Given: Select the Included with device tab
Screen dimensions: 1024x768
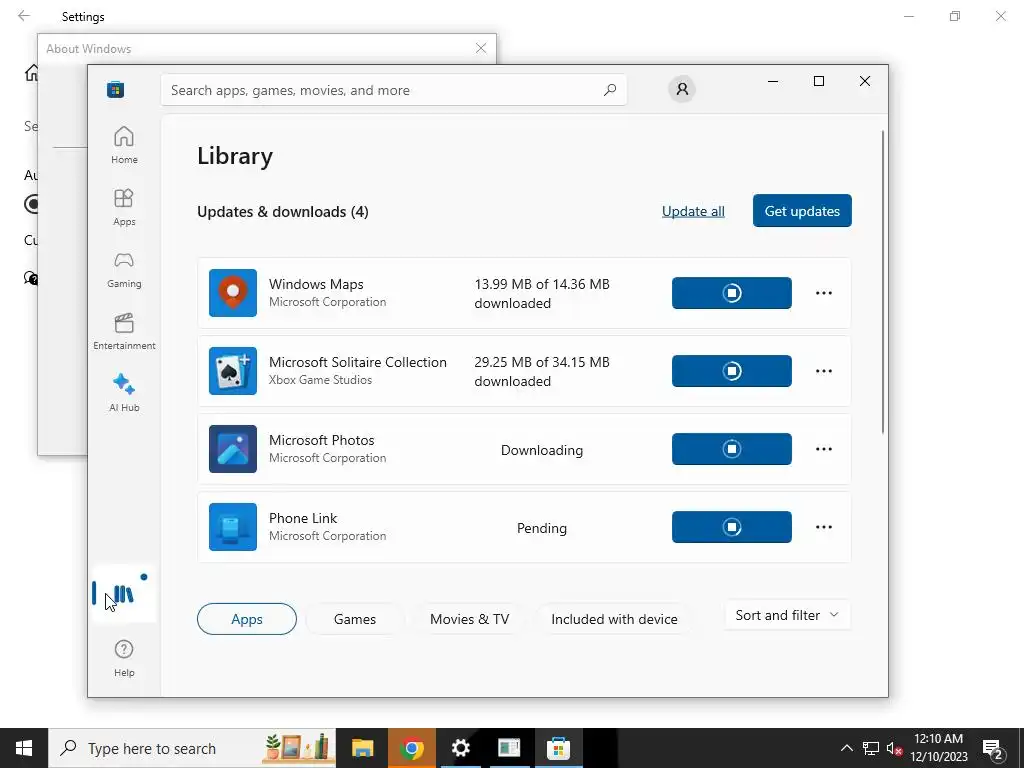Looking at the screenshot, I should tap(615, 619).
